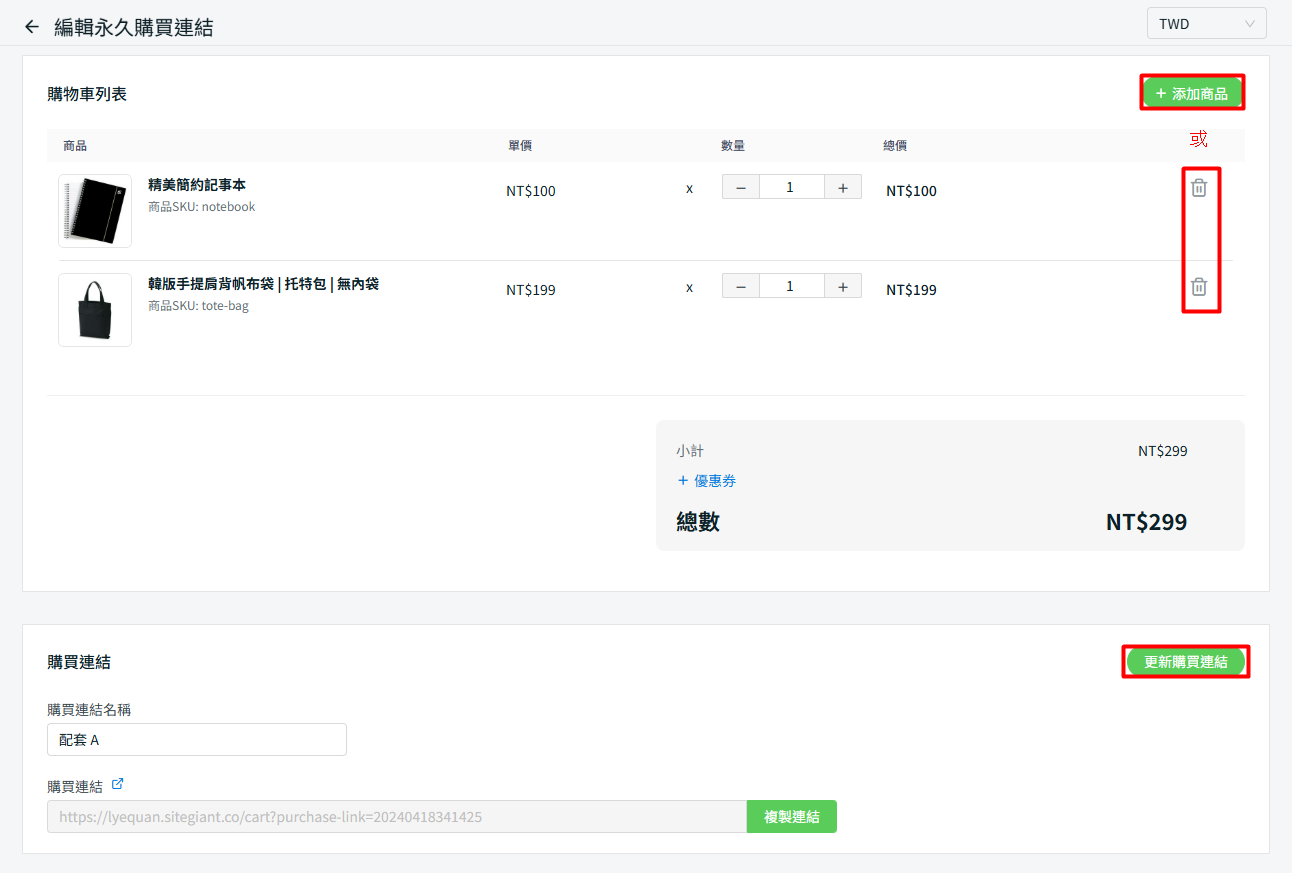1292x873 pixels.
Task: Increase quantity of tote bag with plus
Action: tap(843, 287)
